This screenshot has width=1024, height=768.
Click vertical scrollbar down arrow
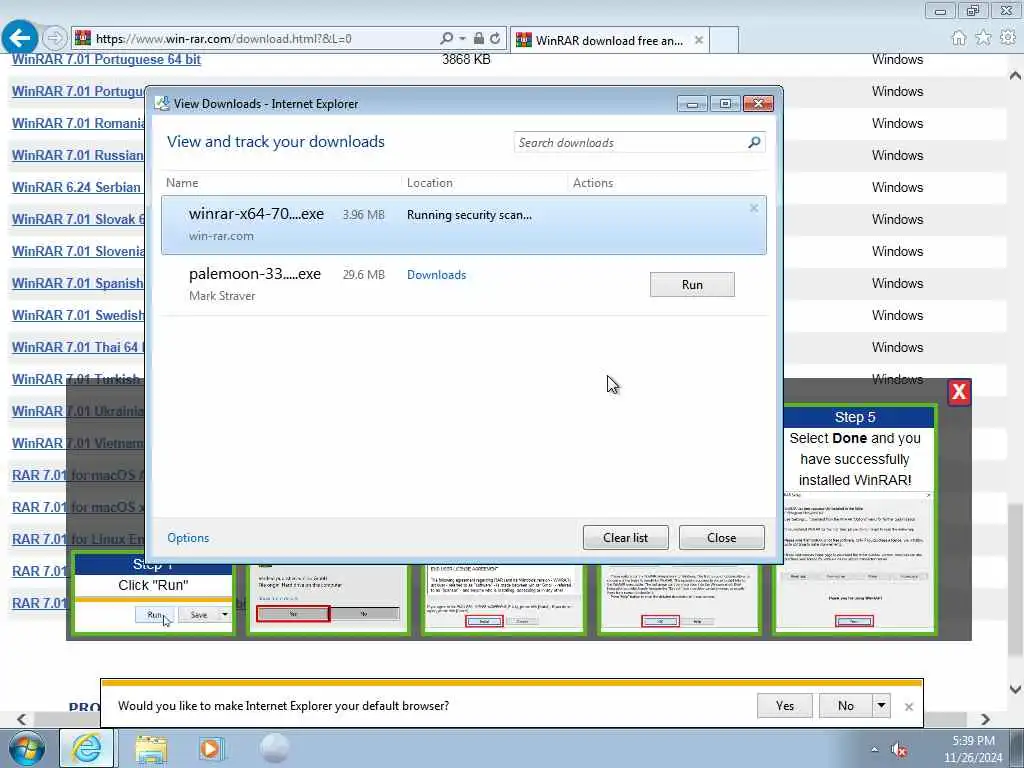pos(1016,689)
